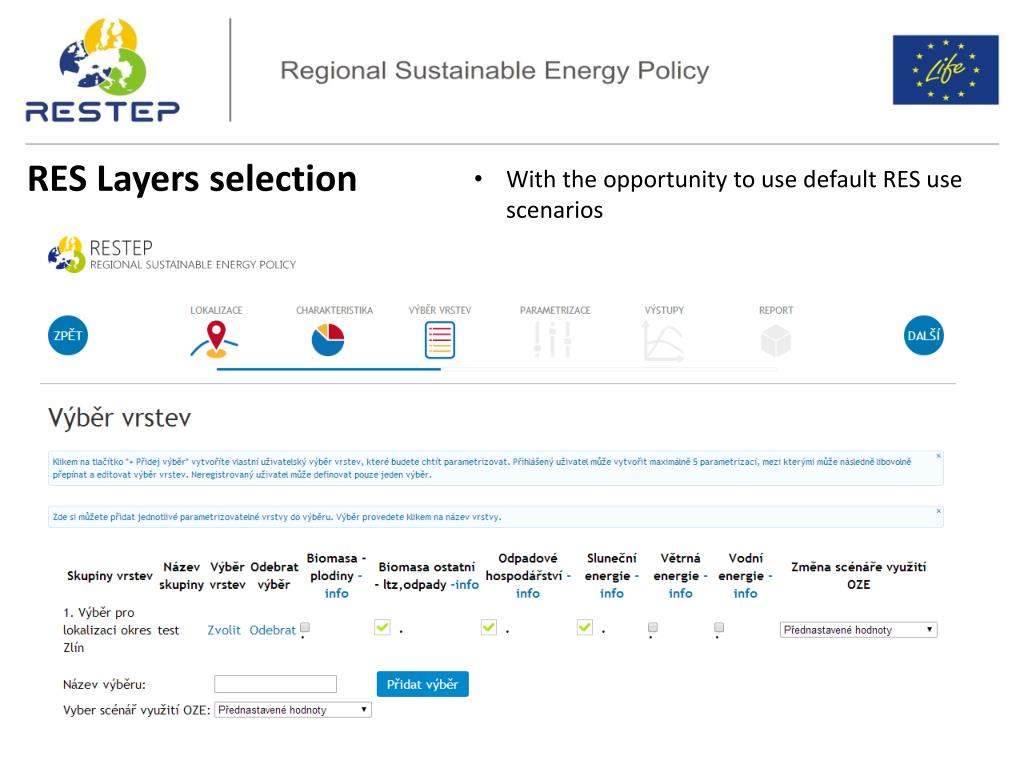Close the first blue info message
1024x768 pixels.
(938, 456)
